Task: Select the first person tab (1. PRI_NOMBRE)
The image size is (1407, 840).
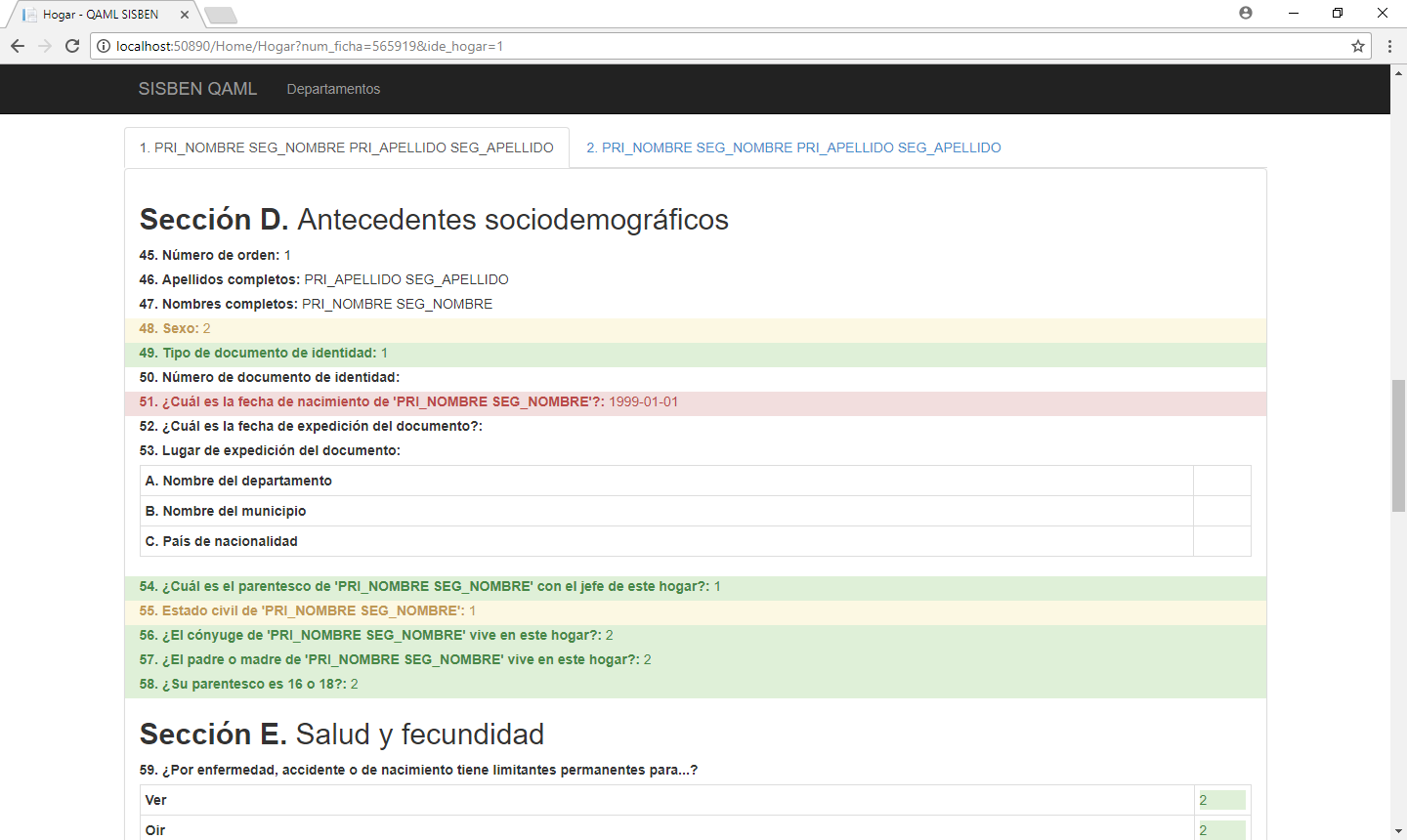Action: click(347, 147)
